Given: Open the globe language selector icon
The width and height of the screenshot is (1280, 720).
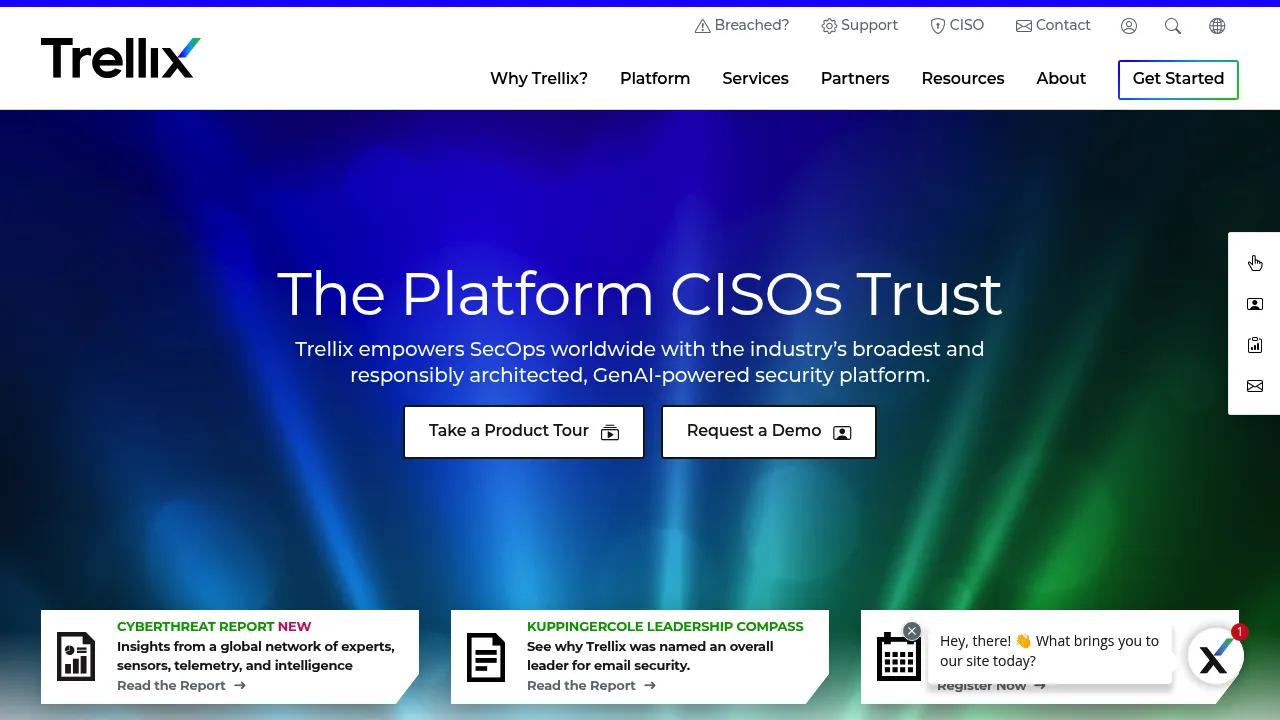Looking at the screenshot, I should coord(1217,26).
